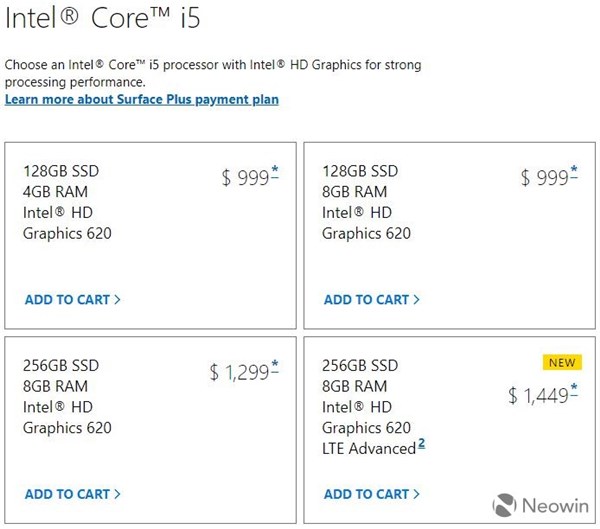Add 128GB SSD 4GB RAM model to cart
The width and height of the screenshot is (600, 529).
[x=73, y=299]
